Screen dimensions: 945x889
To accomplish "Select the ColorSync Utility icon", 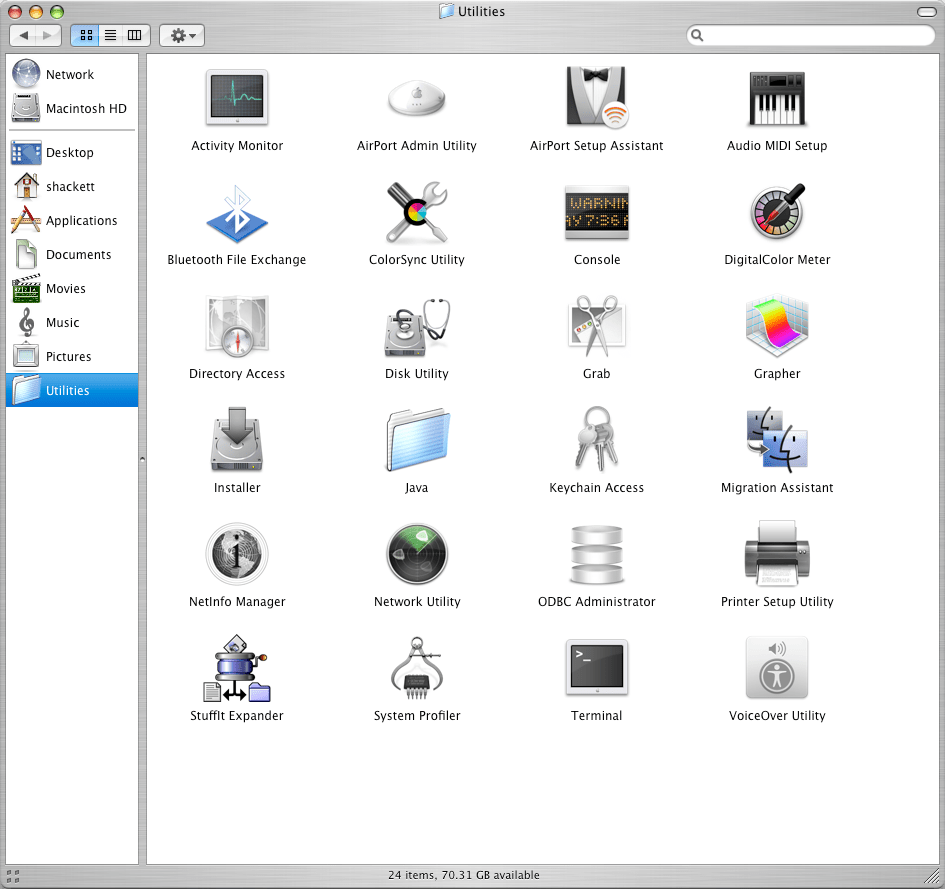I will pyautogui.click(x=417, y=212).
